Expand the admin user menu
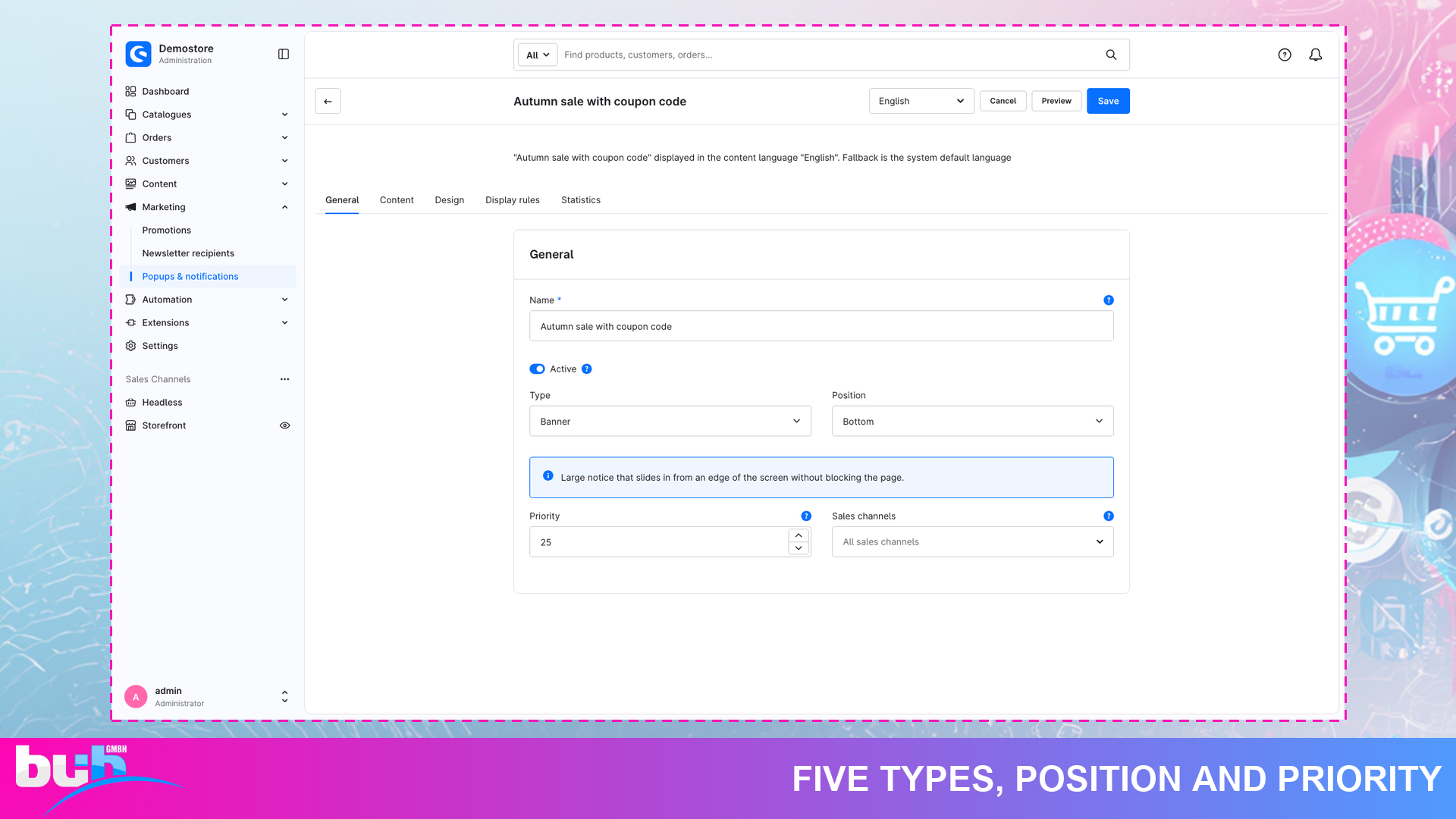The width and height of the screenshot is (1456, 819). point(284,697)
